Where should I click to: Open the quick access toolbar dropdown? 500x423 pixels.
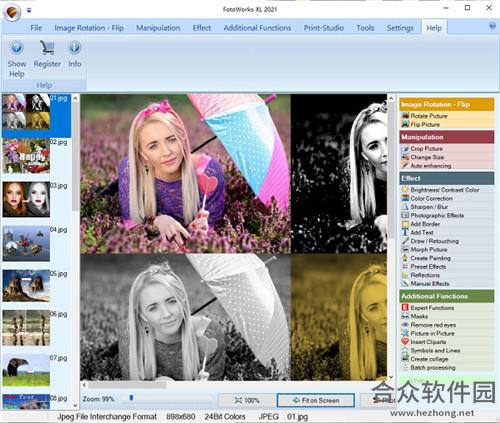pyautogui.click(x=29, y=10)
